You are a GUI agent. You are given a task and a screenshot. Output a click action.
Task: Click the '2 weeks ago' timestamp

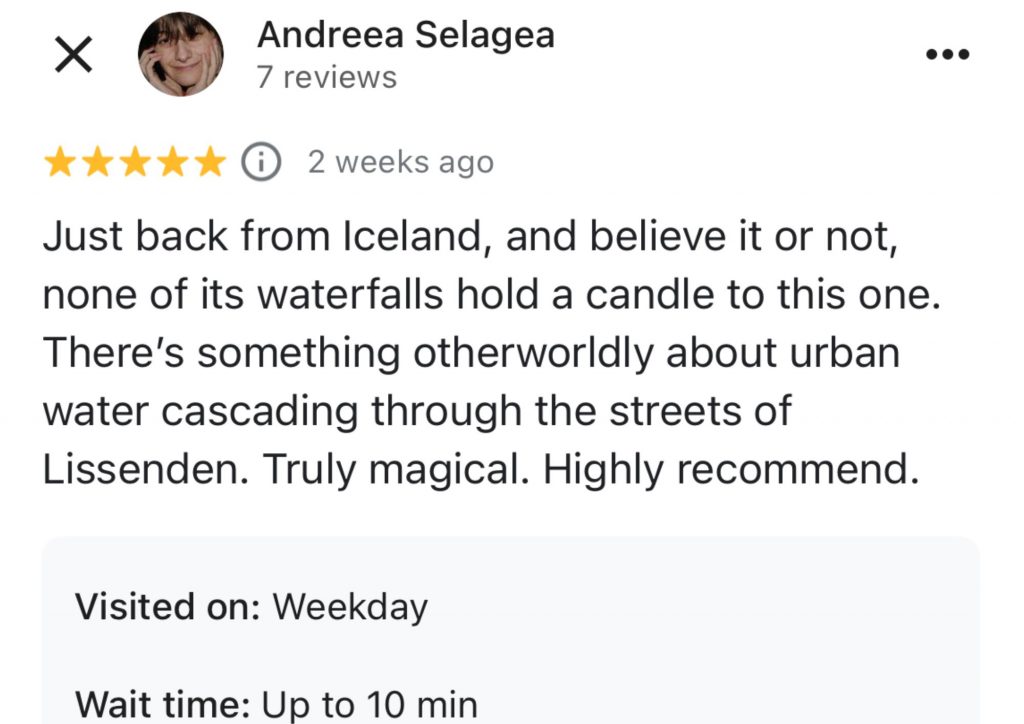click(x=400, y=162)
